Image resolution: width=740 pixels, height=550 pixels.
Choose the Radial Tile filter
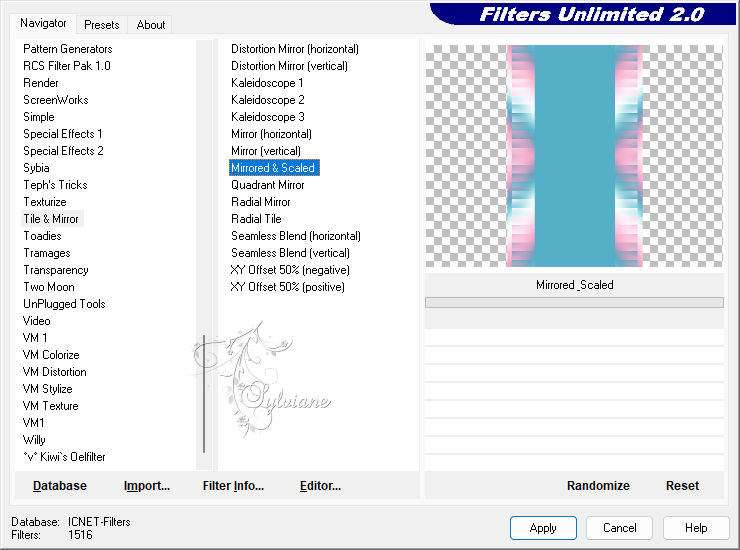pyautogui.click(x=256, y=219)
